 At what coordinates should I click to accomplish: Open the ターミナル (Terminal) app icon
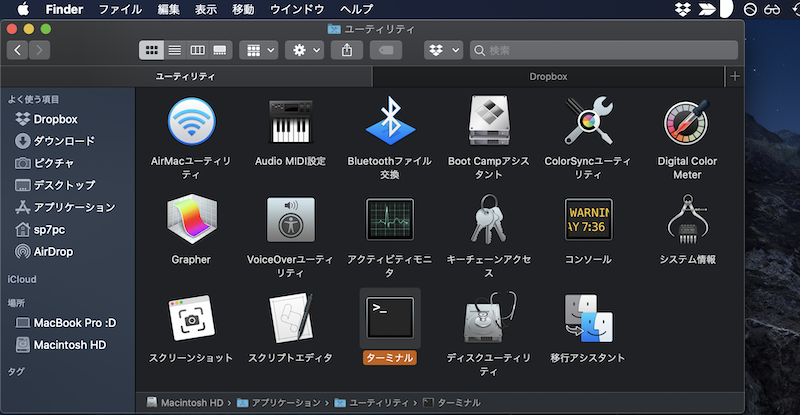point(389,319)
